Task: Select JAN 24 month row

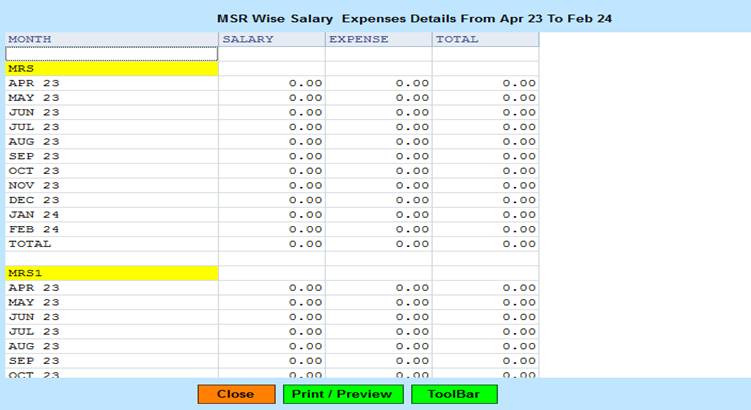Action: 34,215
